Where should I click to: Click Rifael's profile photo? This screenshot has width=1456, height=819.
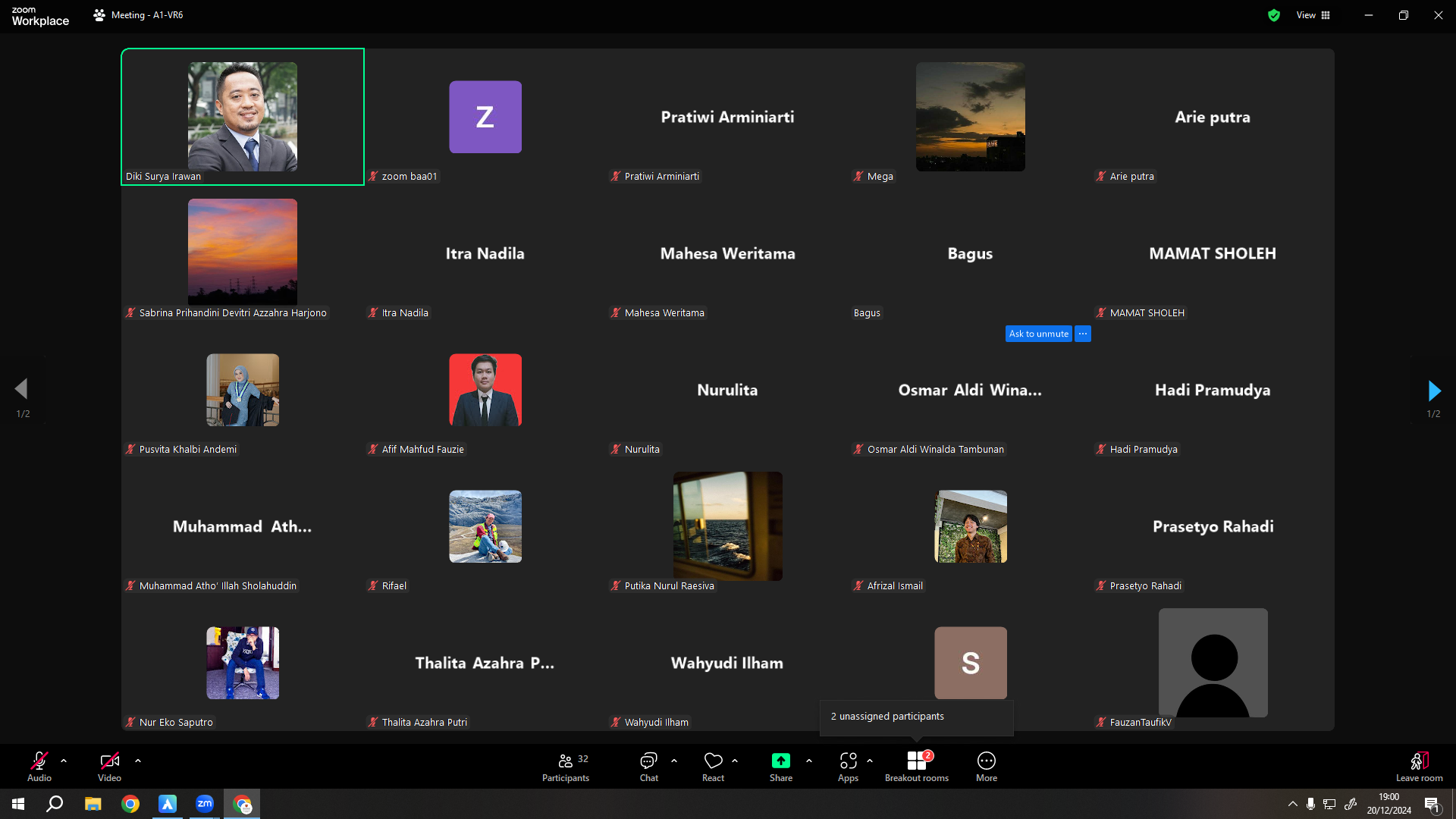(485, 526)
